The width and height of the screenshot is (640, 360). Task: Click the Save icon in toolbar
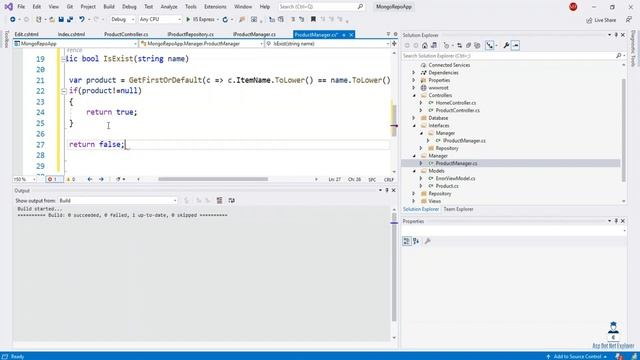coord(61,19)
